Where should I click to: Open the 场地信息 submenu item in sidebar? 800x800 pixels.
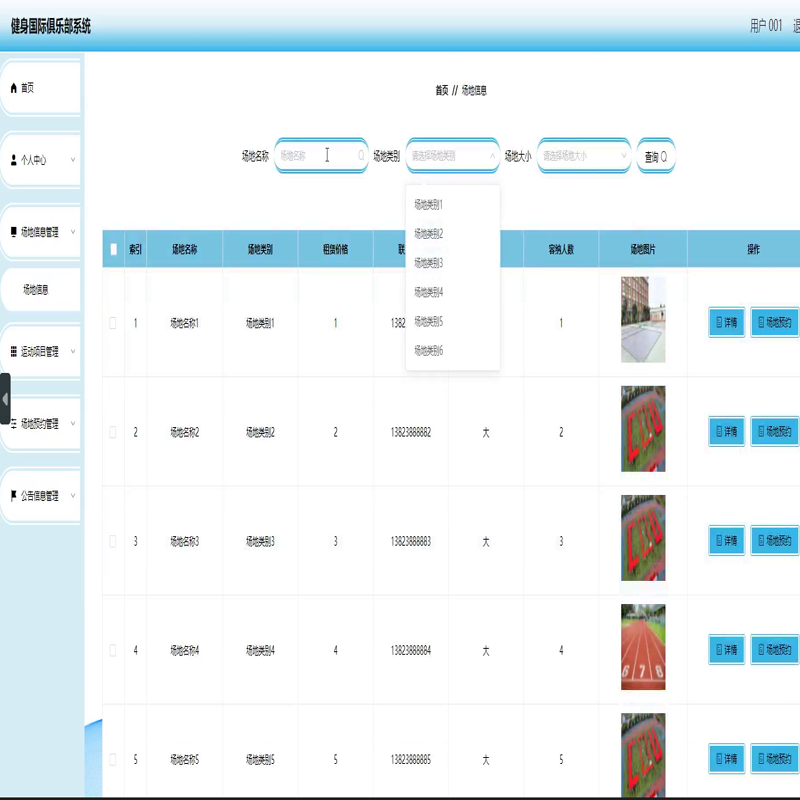41,290
